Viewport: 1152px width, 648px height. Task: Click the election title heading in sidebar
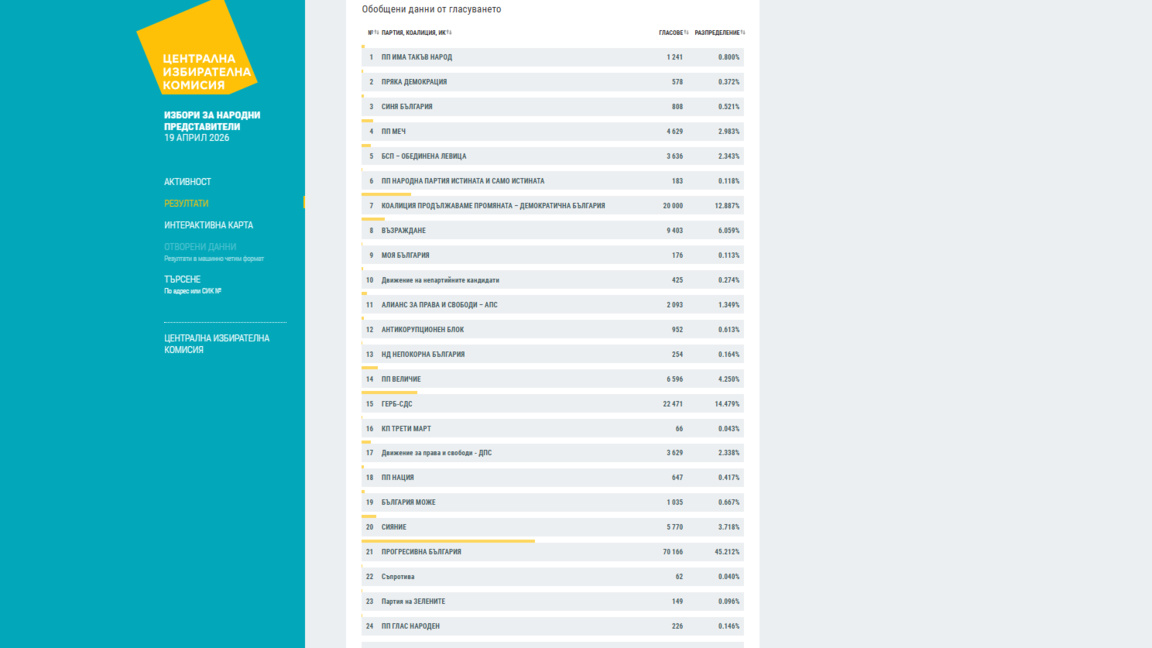[x=212, y=121]
